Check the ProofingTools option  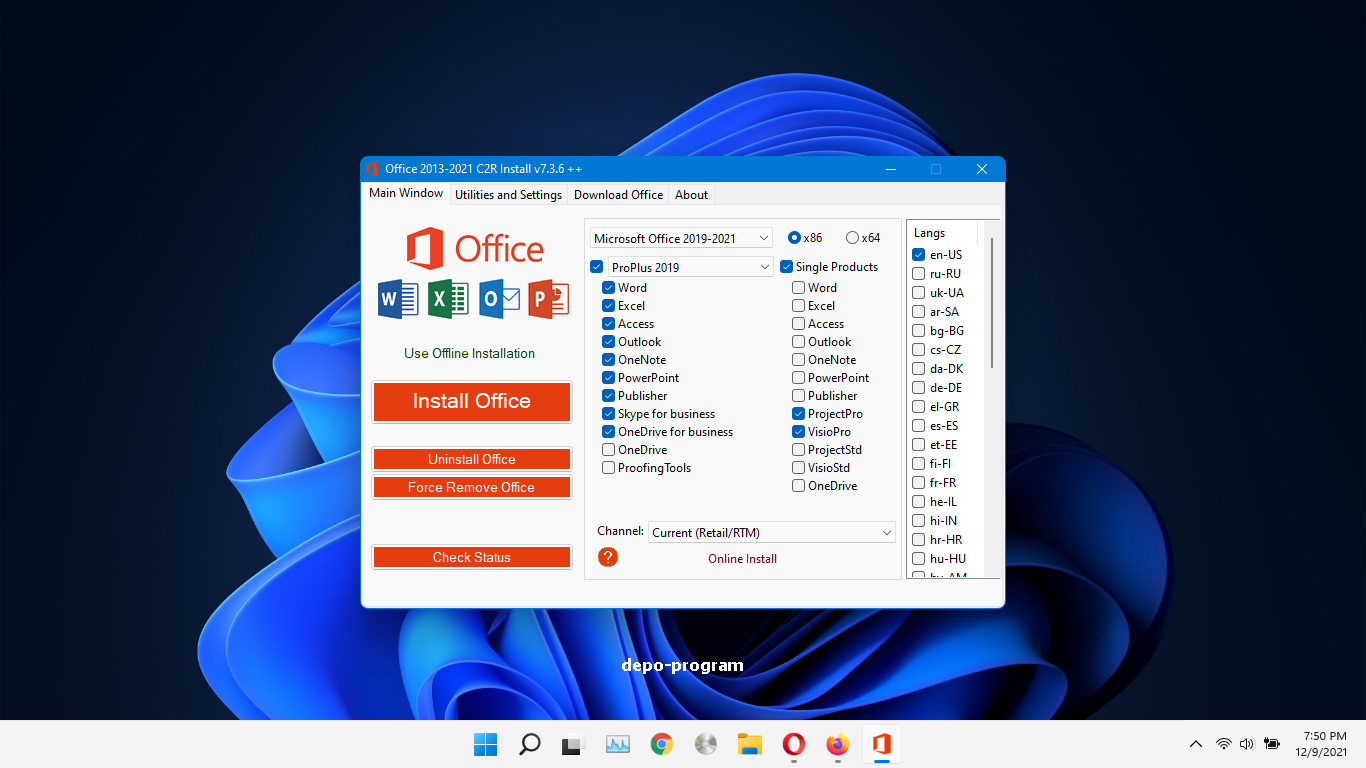click(608, 467)
